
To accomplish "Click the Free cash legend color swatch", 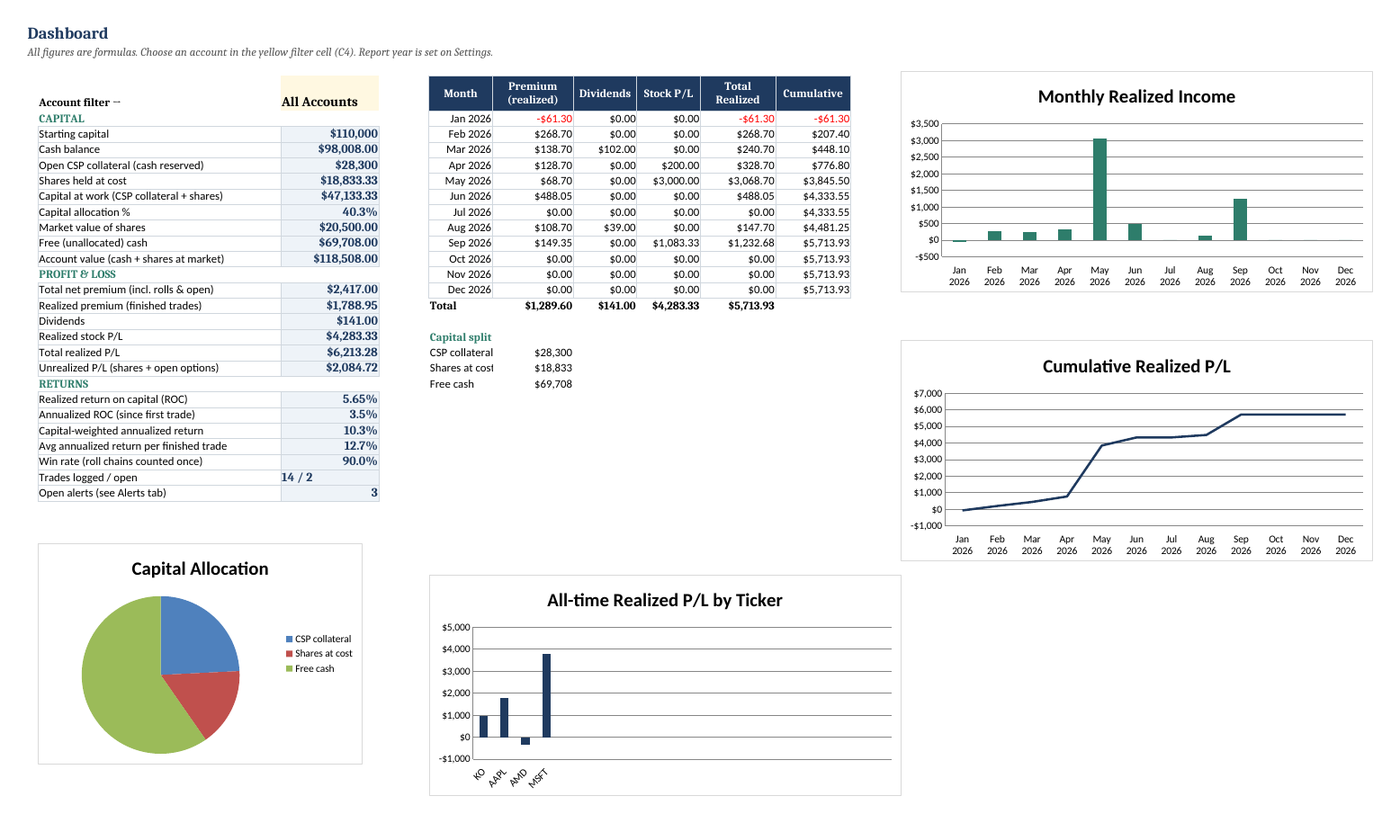I will click(290, 668).
